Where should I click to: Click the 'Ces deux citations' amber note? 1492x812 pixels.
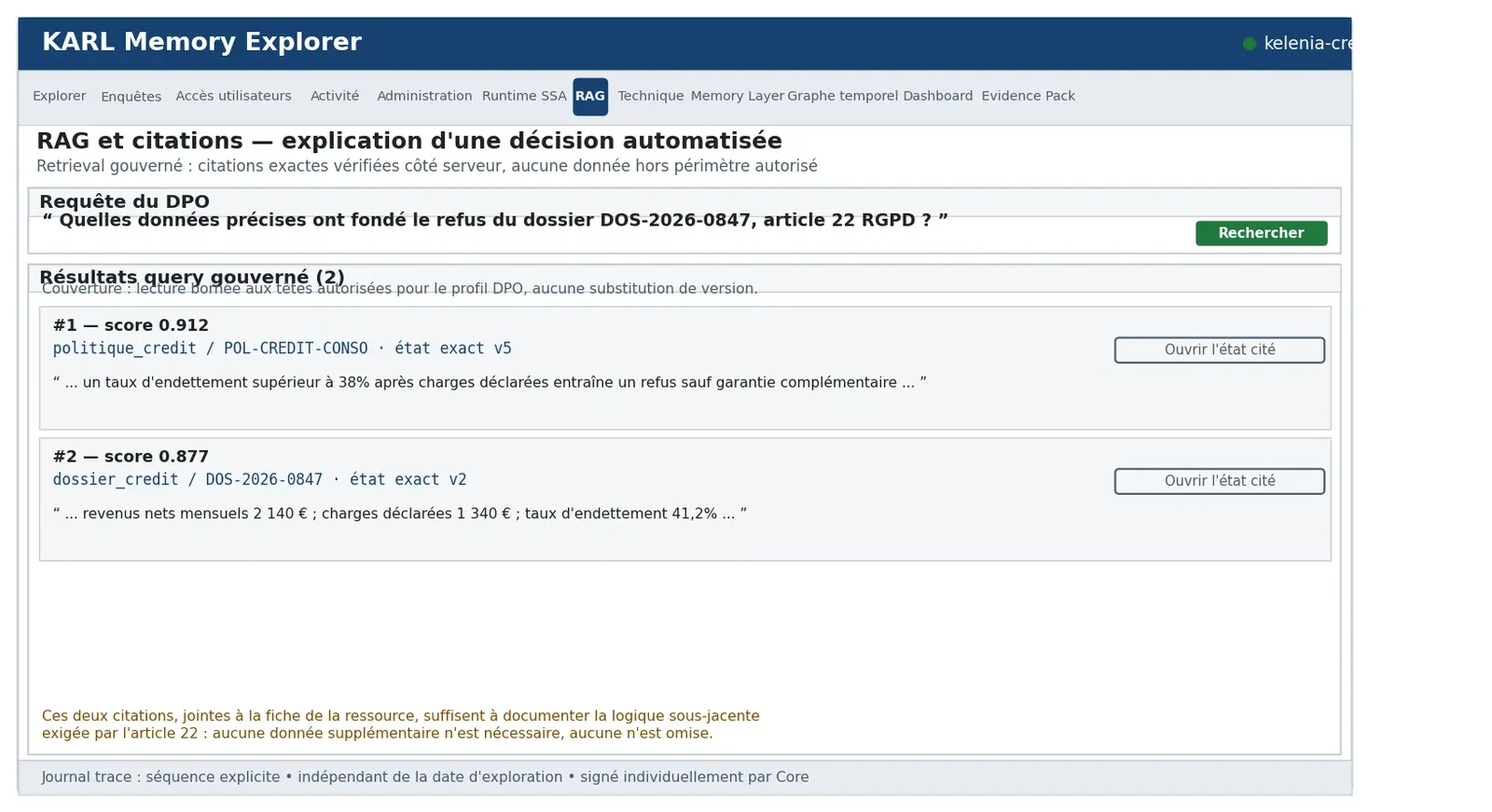click(401, 724)
